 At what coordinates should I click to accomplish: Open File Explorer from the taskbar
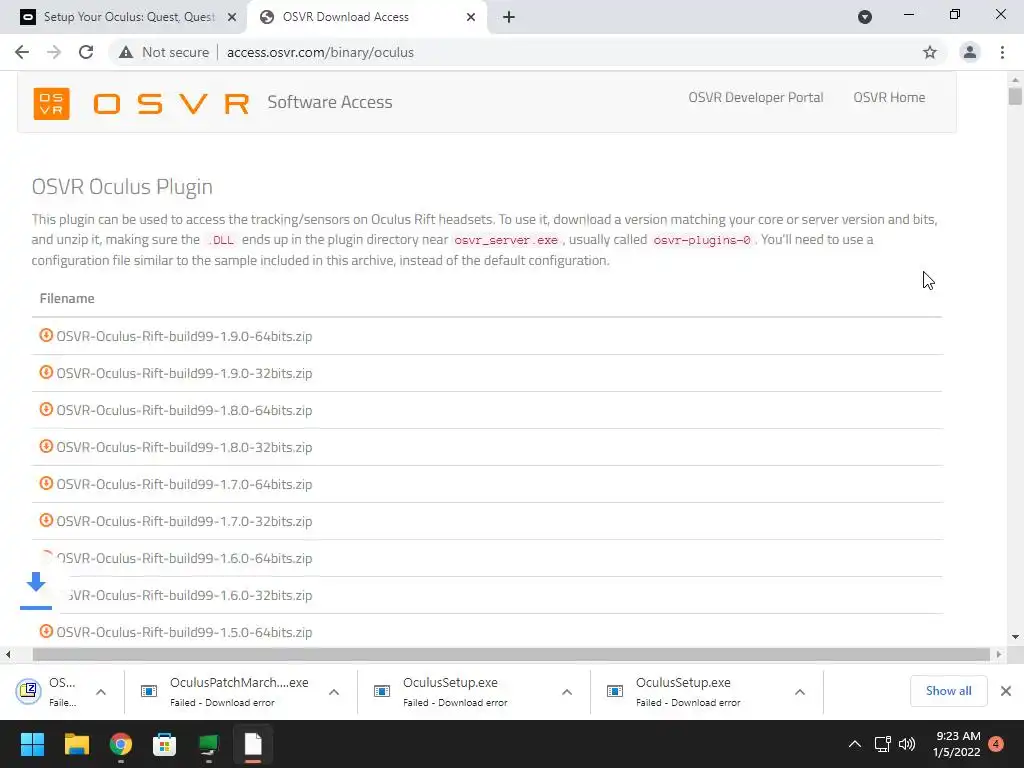click(x=76, y=744)
